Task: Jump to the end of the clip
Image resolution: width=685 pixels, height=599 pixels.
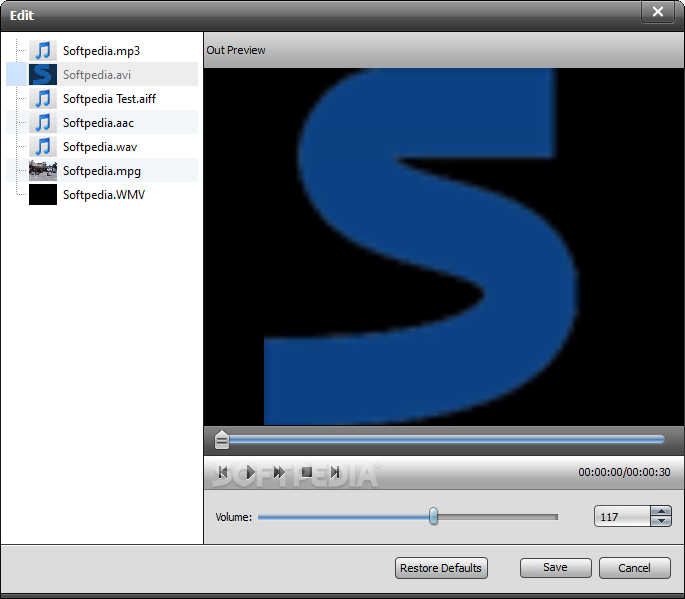Action: point(335,472)
